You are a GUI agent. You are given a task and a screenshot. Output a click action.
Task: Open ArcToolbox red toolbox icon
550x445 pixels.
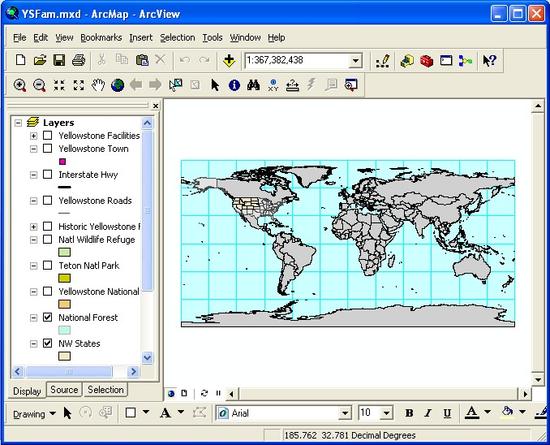(x=427, y=61)
